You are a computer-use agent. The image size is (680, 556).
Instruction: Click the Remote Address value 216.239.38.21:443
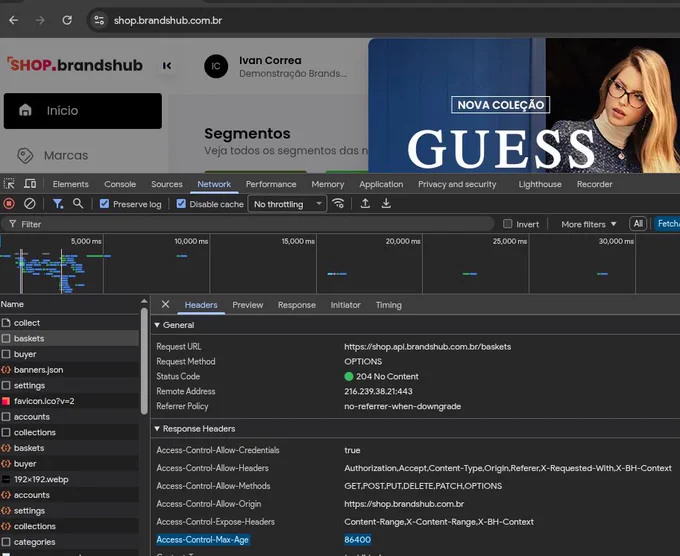[378, 391]
